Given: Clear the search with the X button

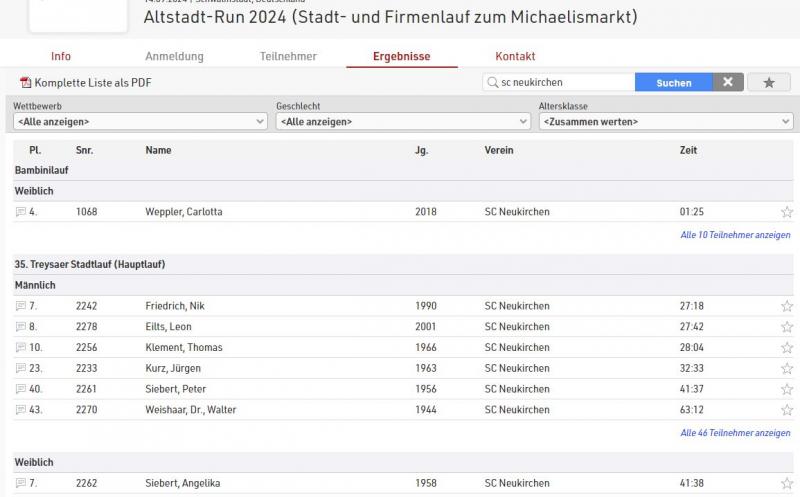Looking at the screenshot, I should [728, 82].
